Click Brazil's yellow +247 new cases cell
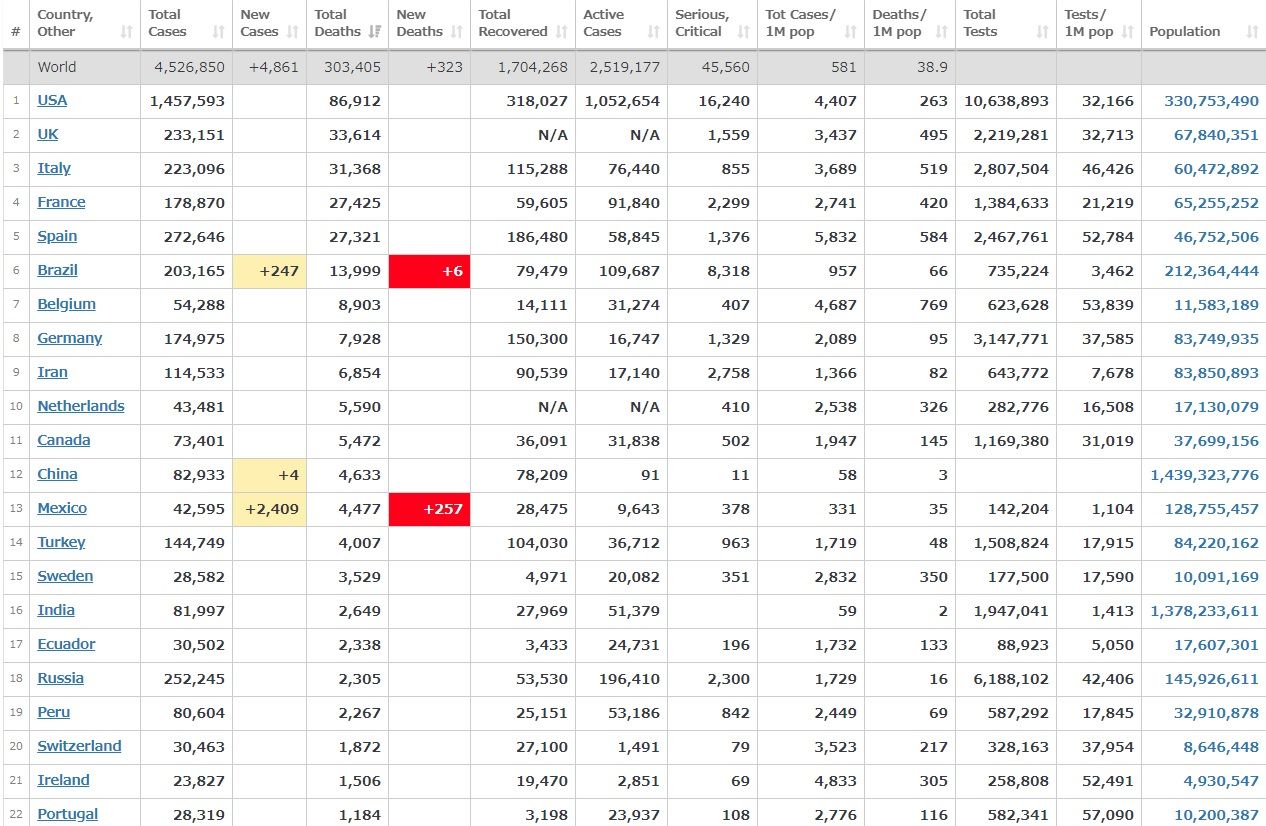Image resolution: width=1266 pixels, height=826 pixels. tap(269, 271)
